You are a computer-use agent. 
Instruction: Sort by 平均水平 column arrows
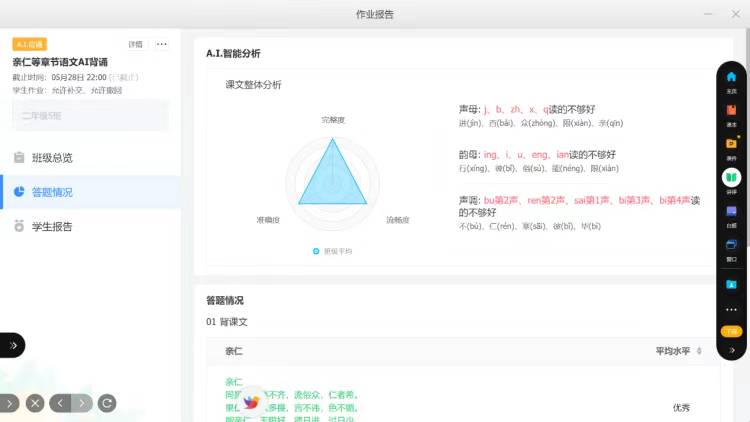[x=698, y=352]
